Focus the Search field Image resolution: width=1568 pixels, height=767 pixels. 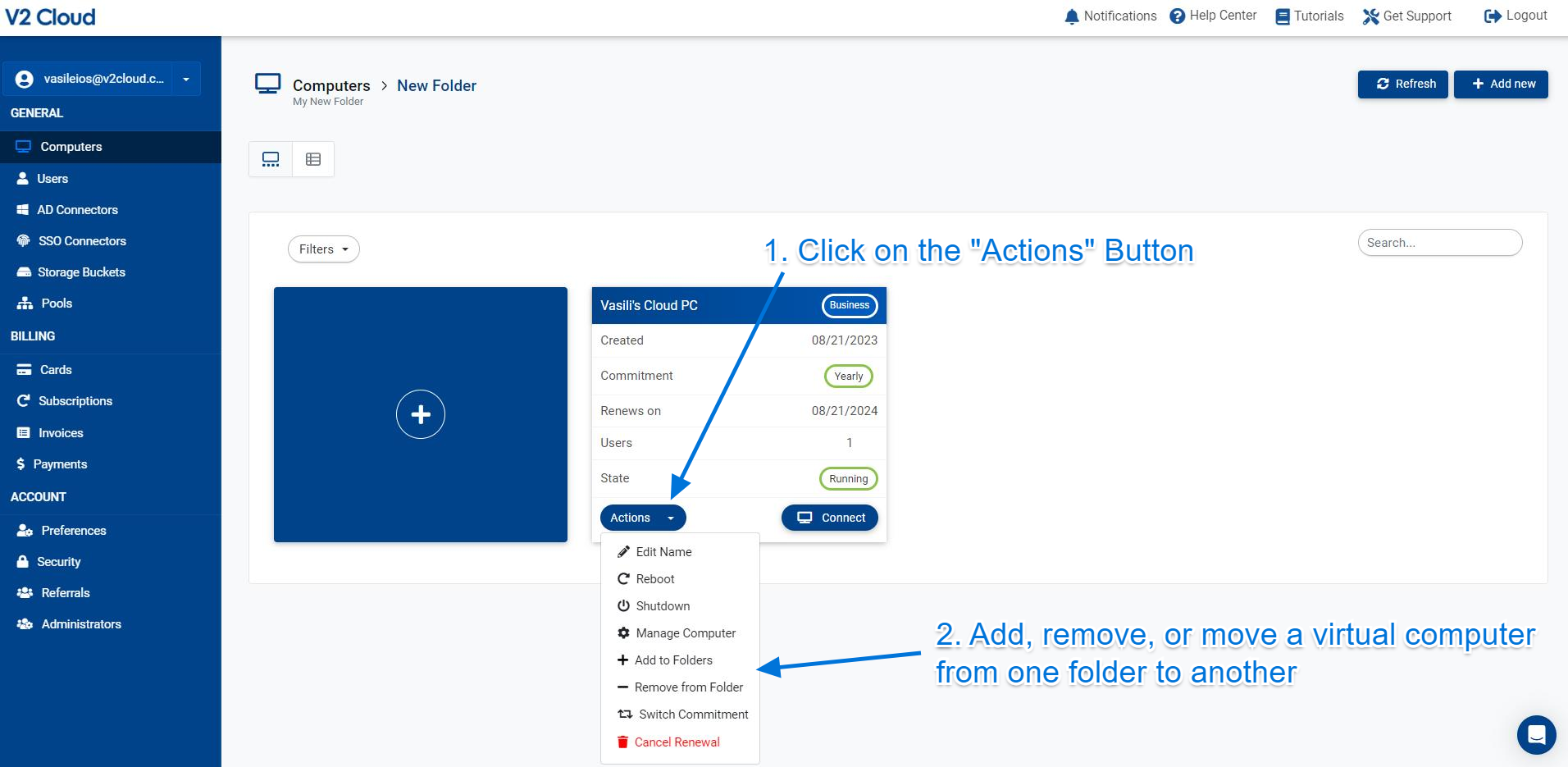pyautogui.click(x=1440, y=243)
